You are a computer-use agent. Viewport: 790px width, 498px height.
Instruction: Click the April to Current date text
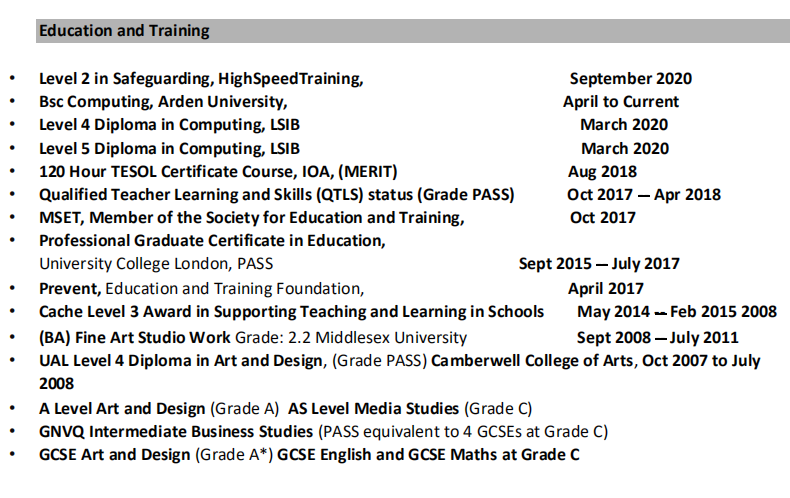tap(620, 101)
